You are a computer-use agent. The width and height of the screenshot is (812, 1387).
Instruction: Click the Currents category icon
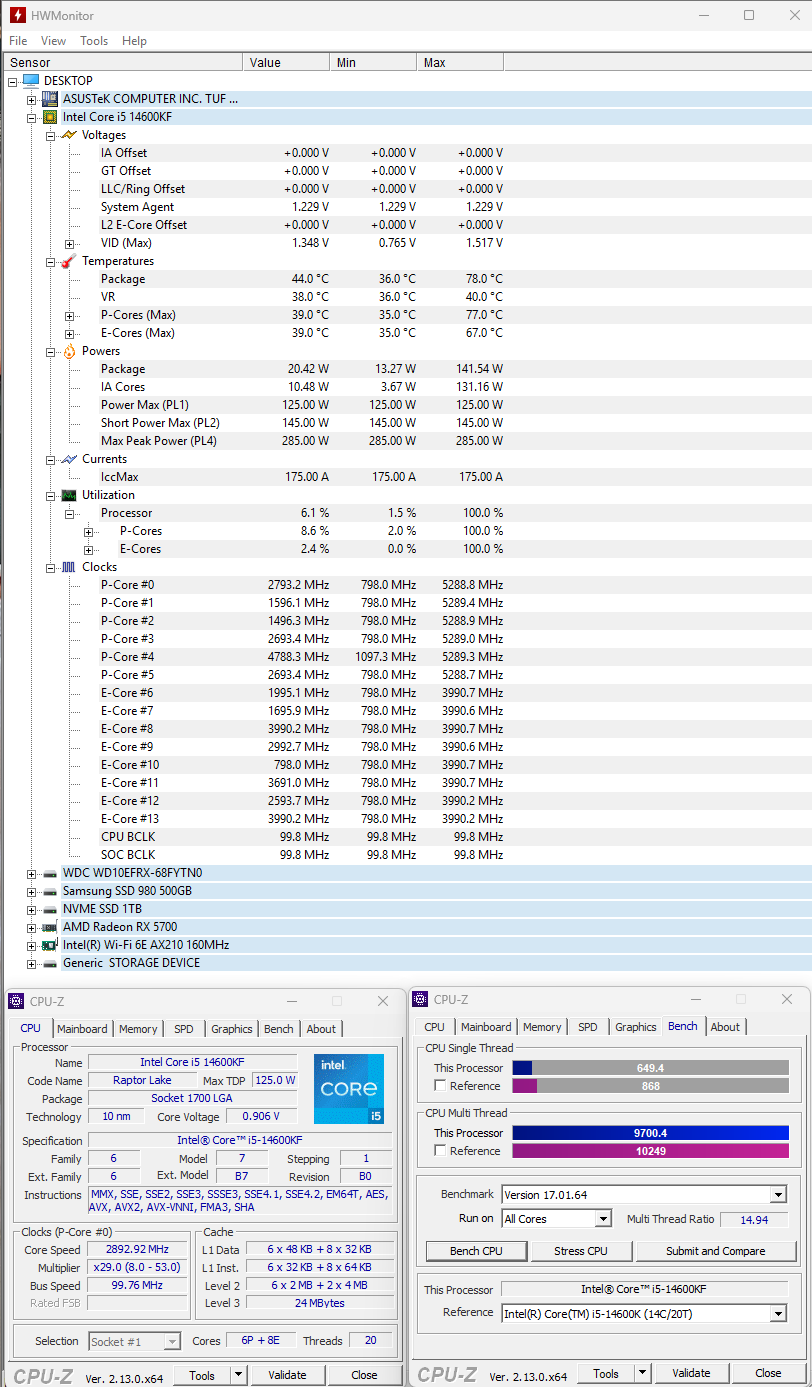coord(68,459)
